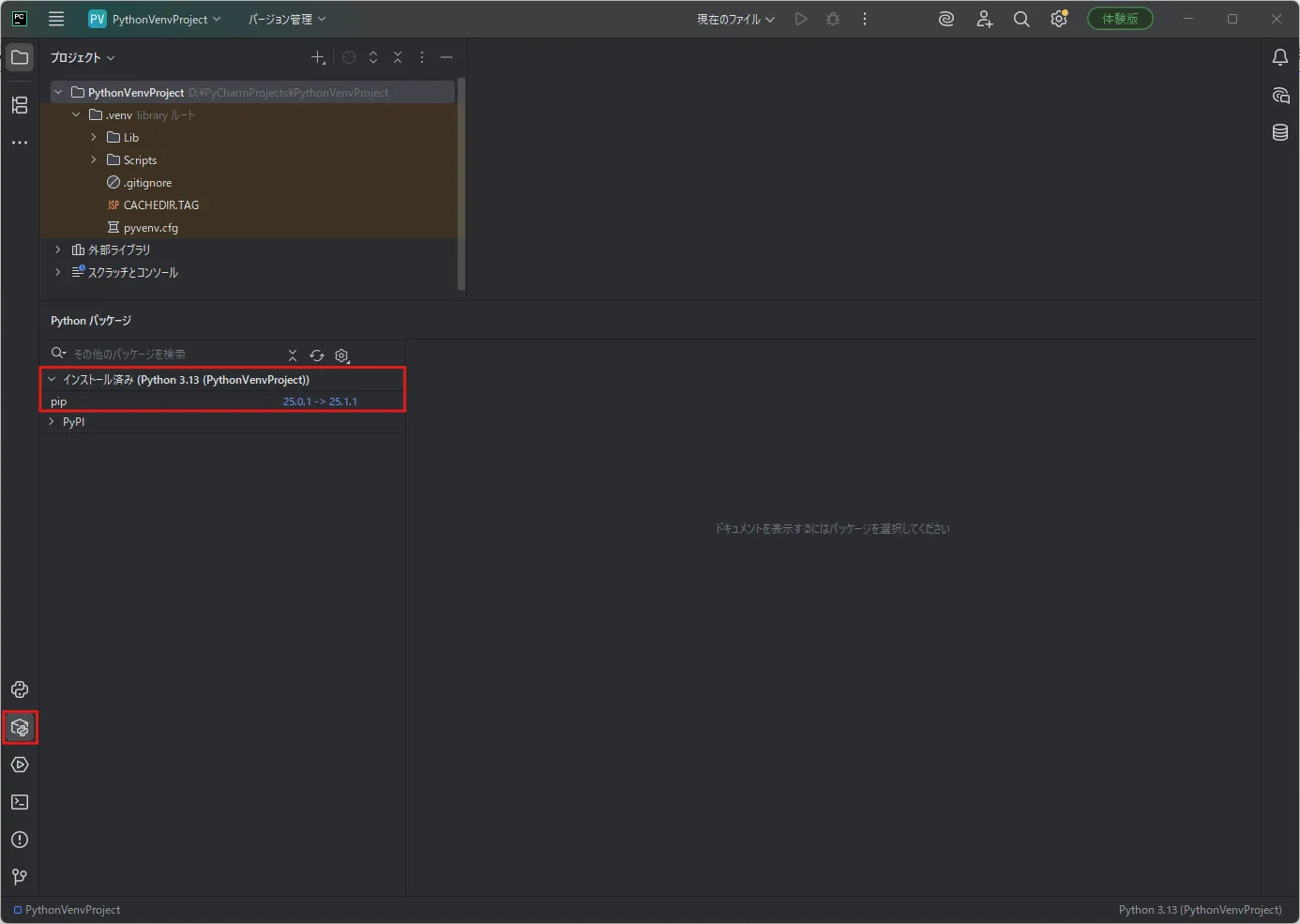Open the Services tool window
This screenshot has height=924, width=1300.
pyautogui.click(x=20, y=765)
